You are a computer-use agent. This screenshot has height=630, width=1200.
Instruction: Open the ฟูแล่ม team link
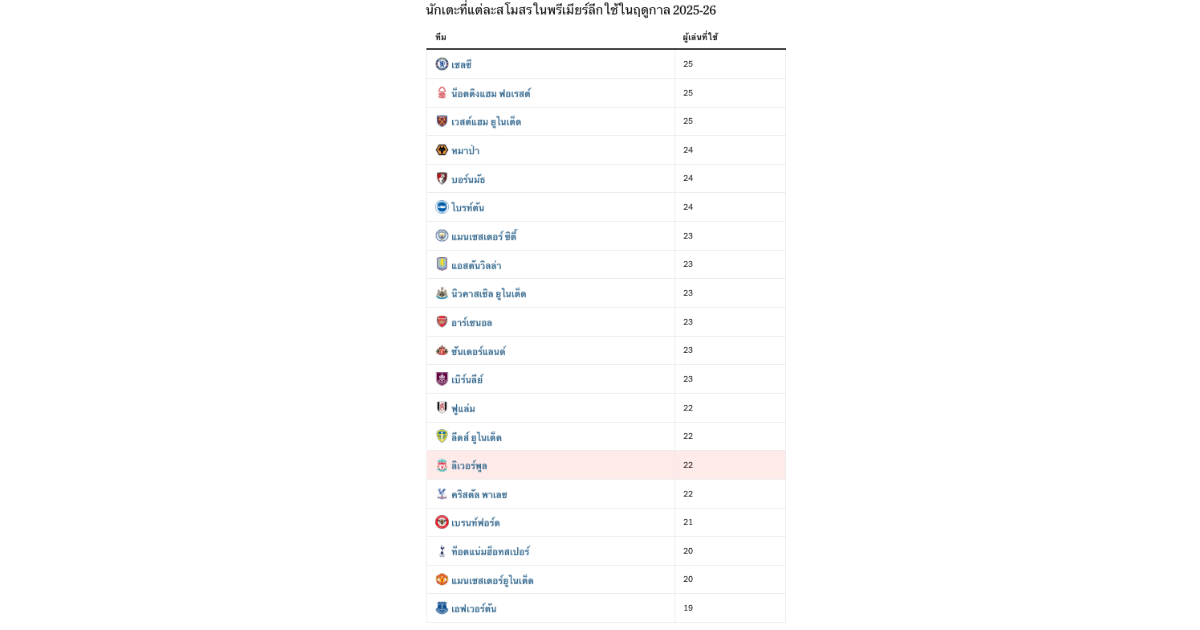(x=463, y=408)
